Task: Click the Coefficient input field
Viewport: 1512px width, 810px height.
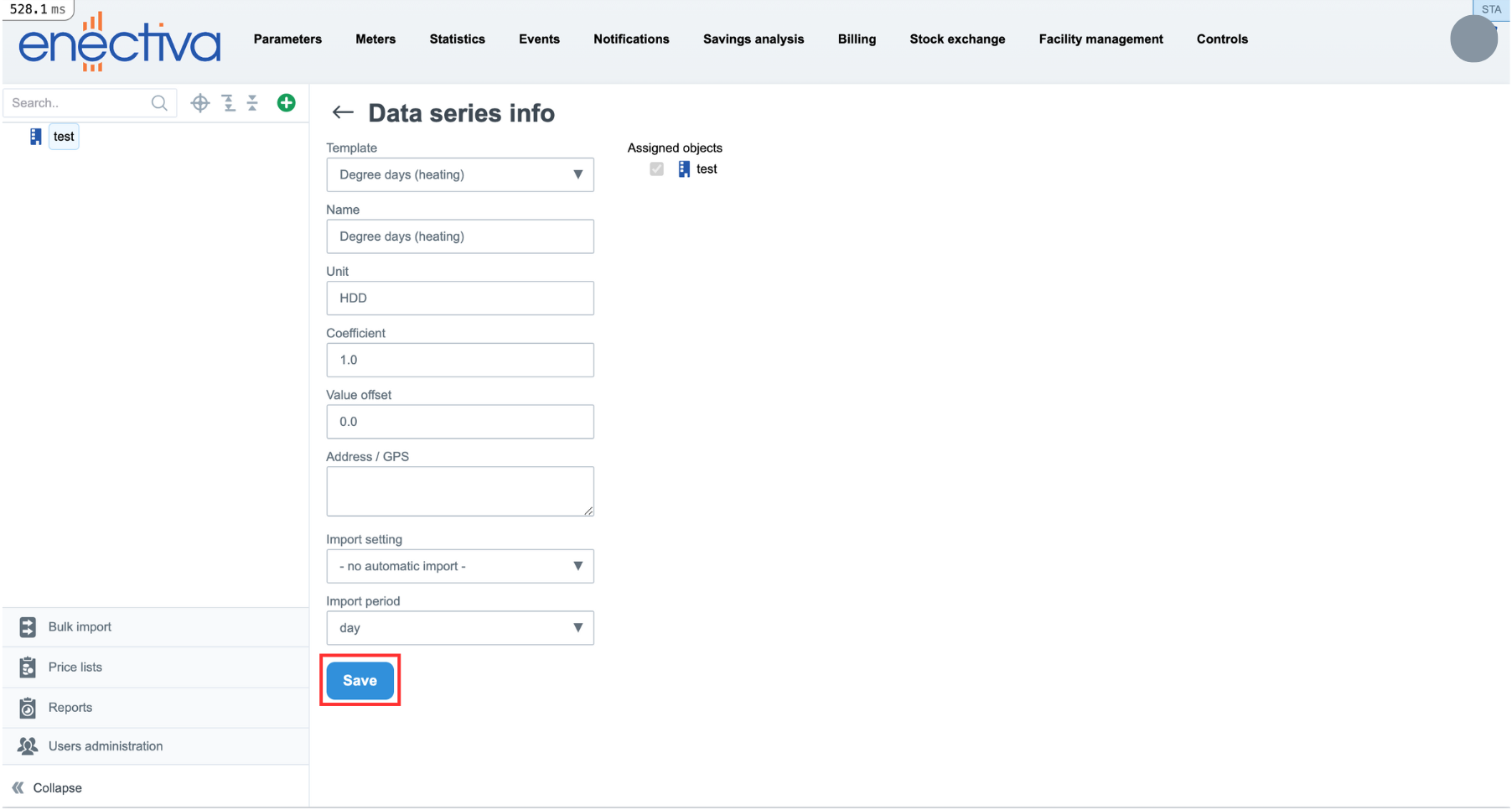Action: tap(459, 361)
